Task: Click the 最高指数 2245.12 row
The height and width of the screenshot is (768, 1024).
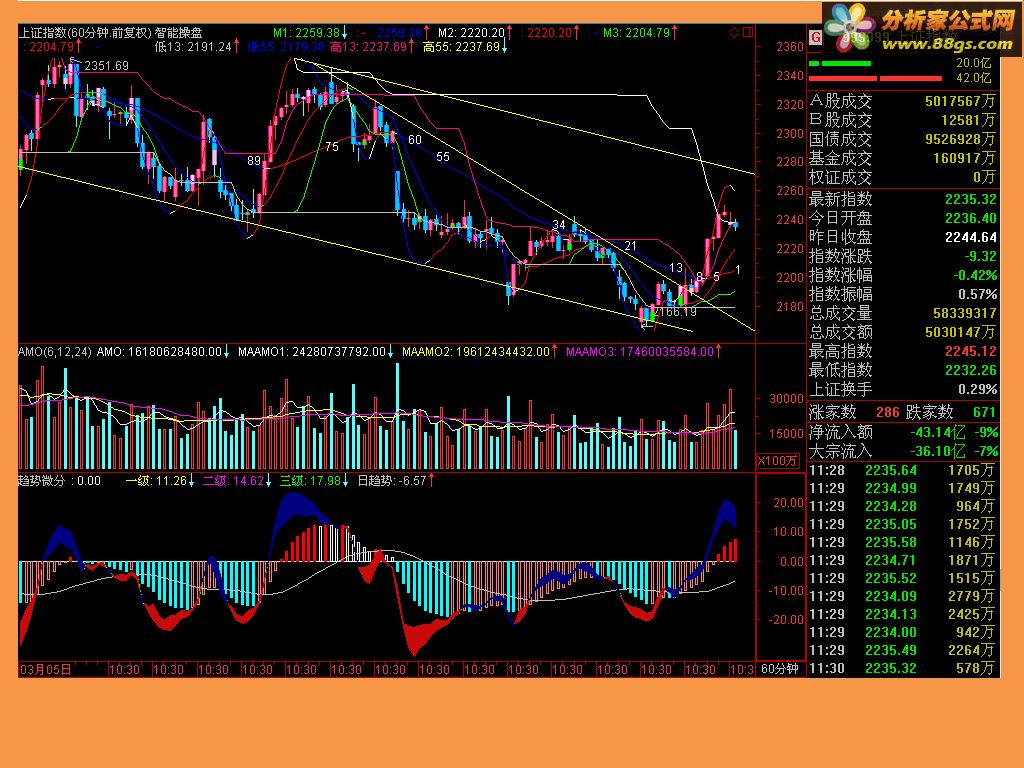Action: (903, 351)
